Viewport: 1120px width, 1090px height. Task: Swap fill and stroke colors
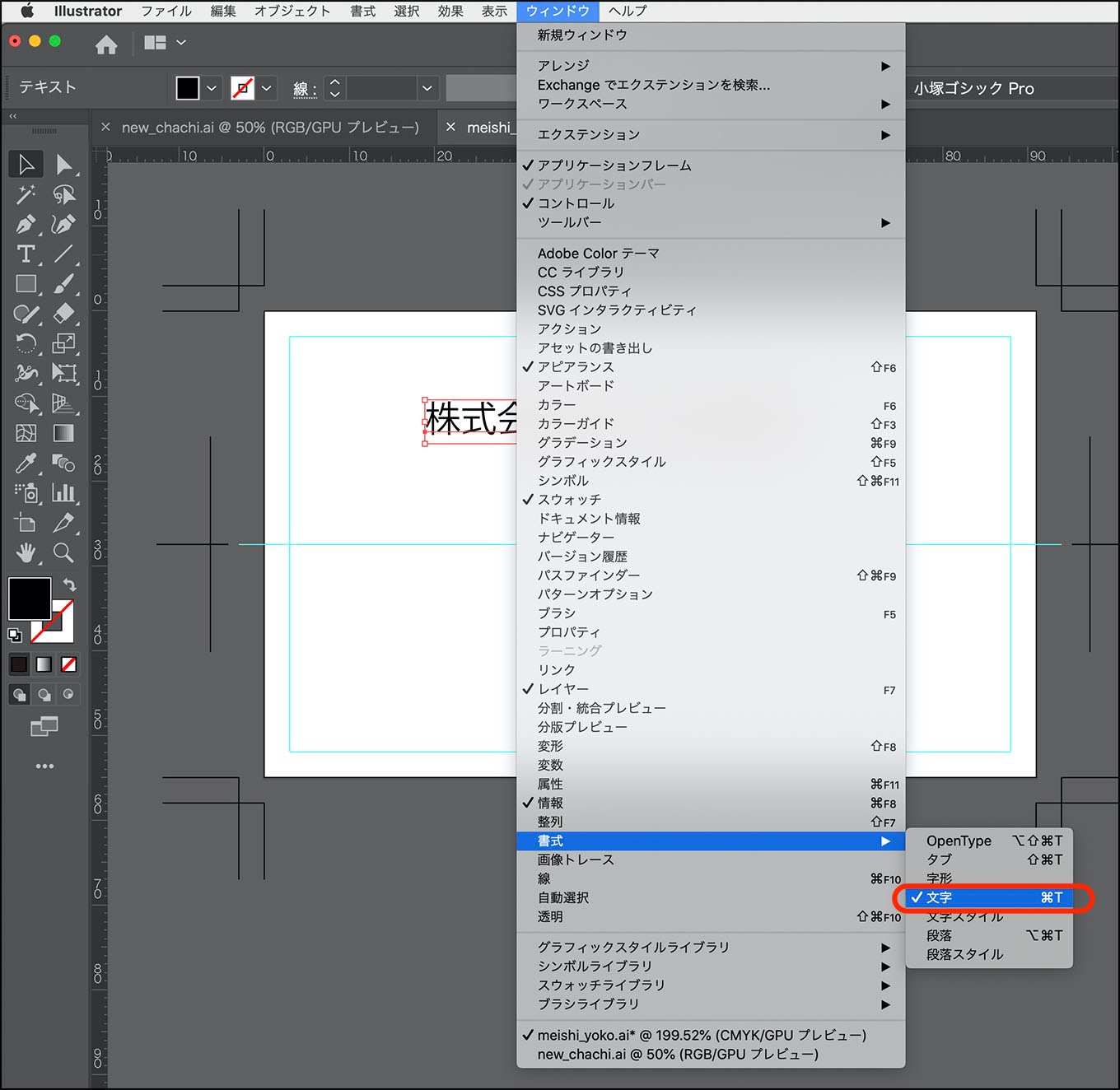70,585
